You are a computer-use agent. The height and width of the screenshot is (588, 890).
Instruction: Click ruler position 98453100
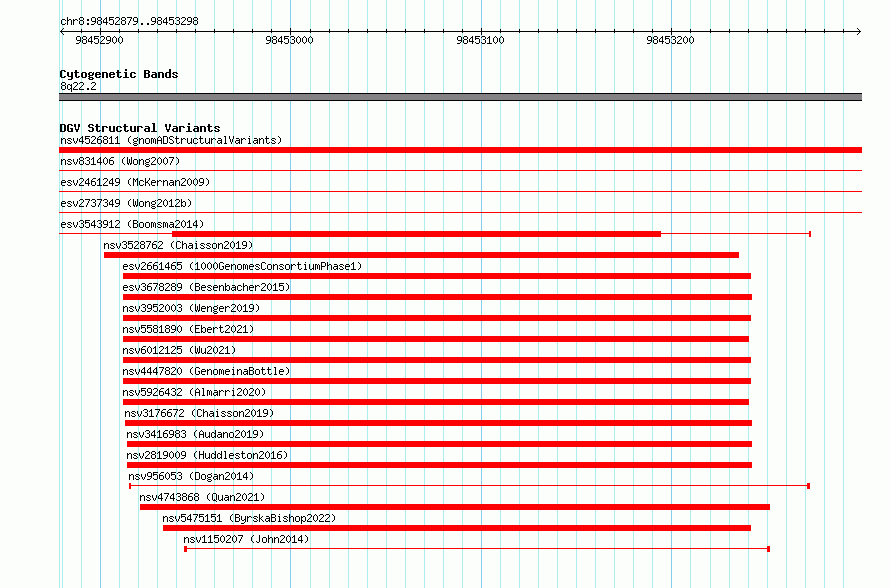(480, 40)
